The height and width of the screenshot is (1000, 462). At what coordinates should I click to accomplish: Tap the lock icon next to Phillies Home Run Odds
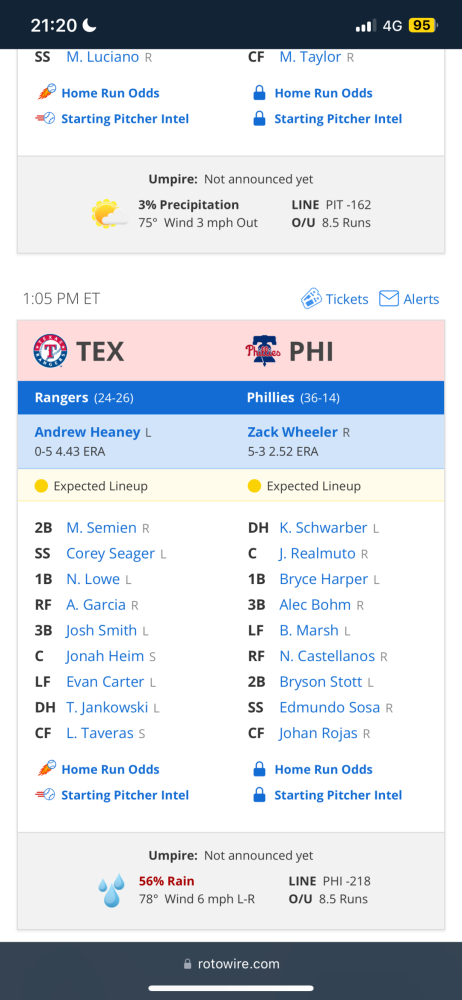click(x=259, y=770)
